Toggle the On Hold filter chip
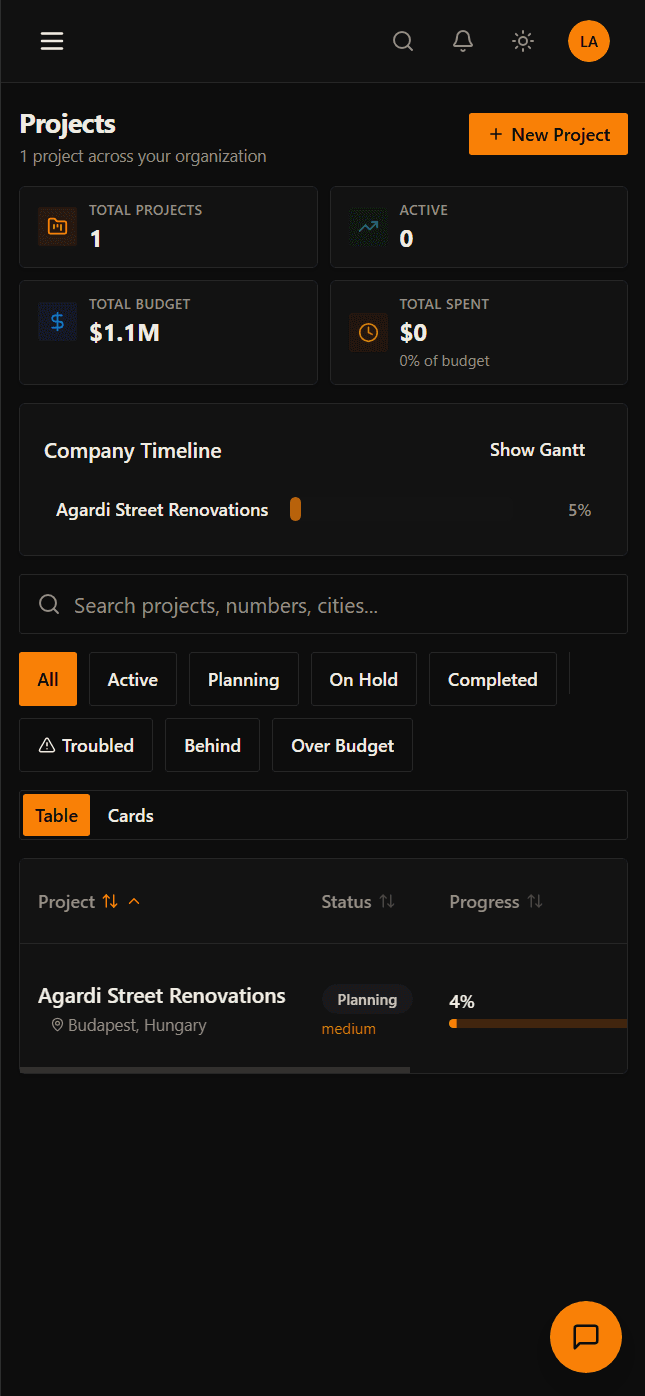 [x=363, y=679]
